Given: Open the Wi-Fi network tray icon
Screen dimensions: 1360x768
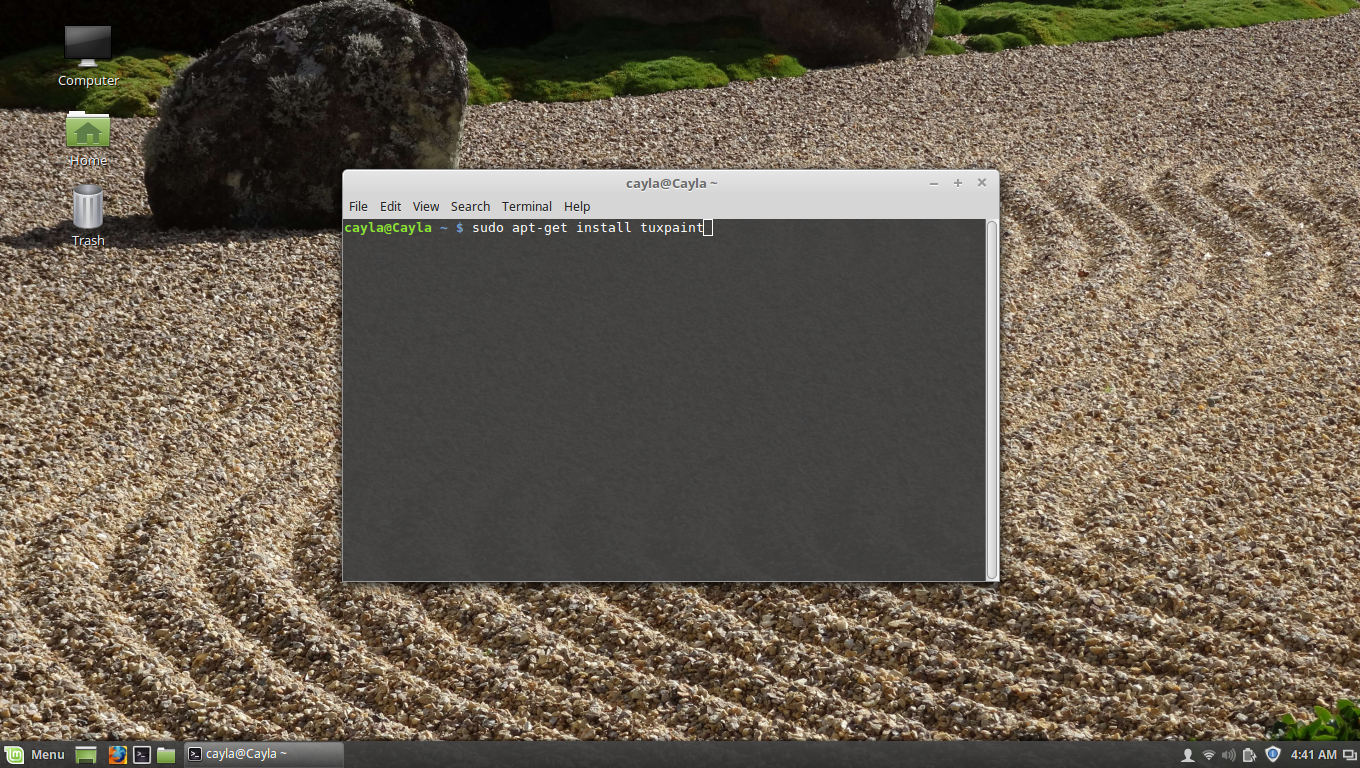Looking at the screenshot, I should point(1209,755).
